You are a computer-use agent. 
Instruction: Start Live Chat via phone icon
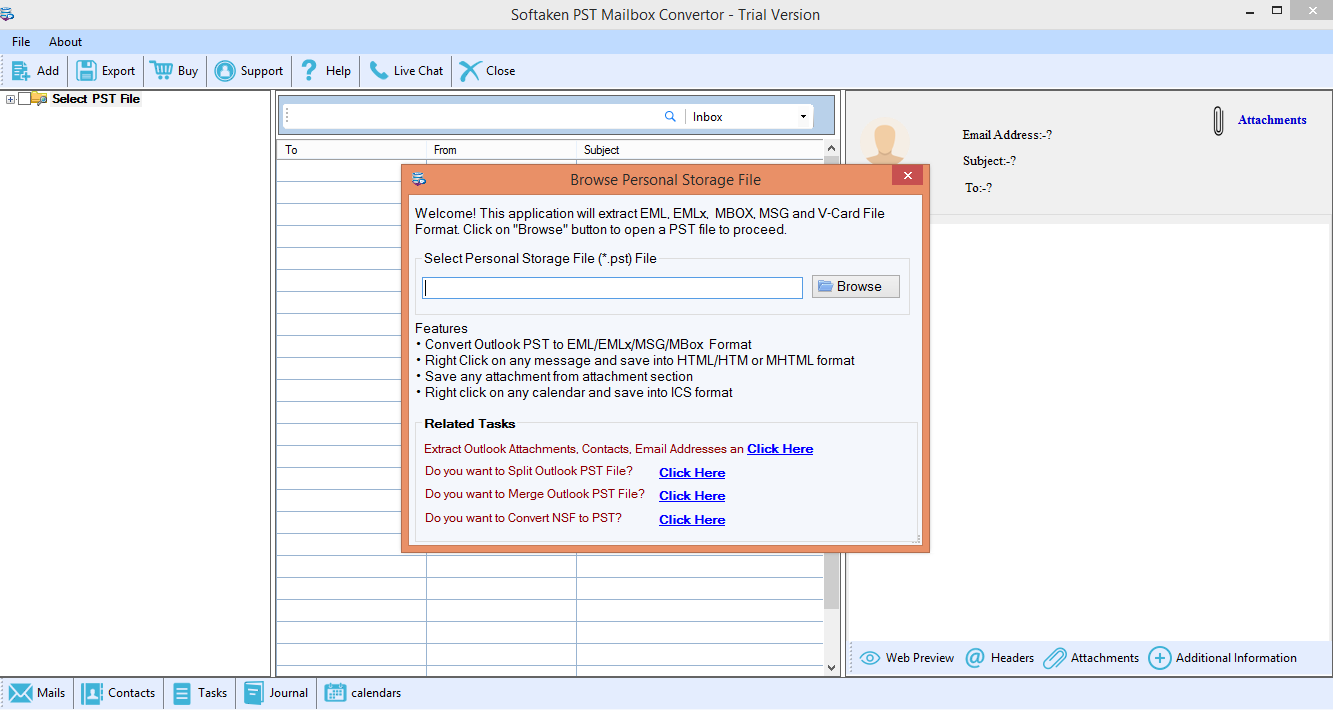pos(378,71)
